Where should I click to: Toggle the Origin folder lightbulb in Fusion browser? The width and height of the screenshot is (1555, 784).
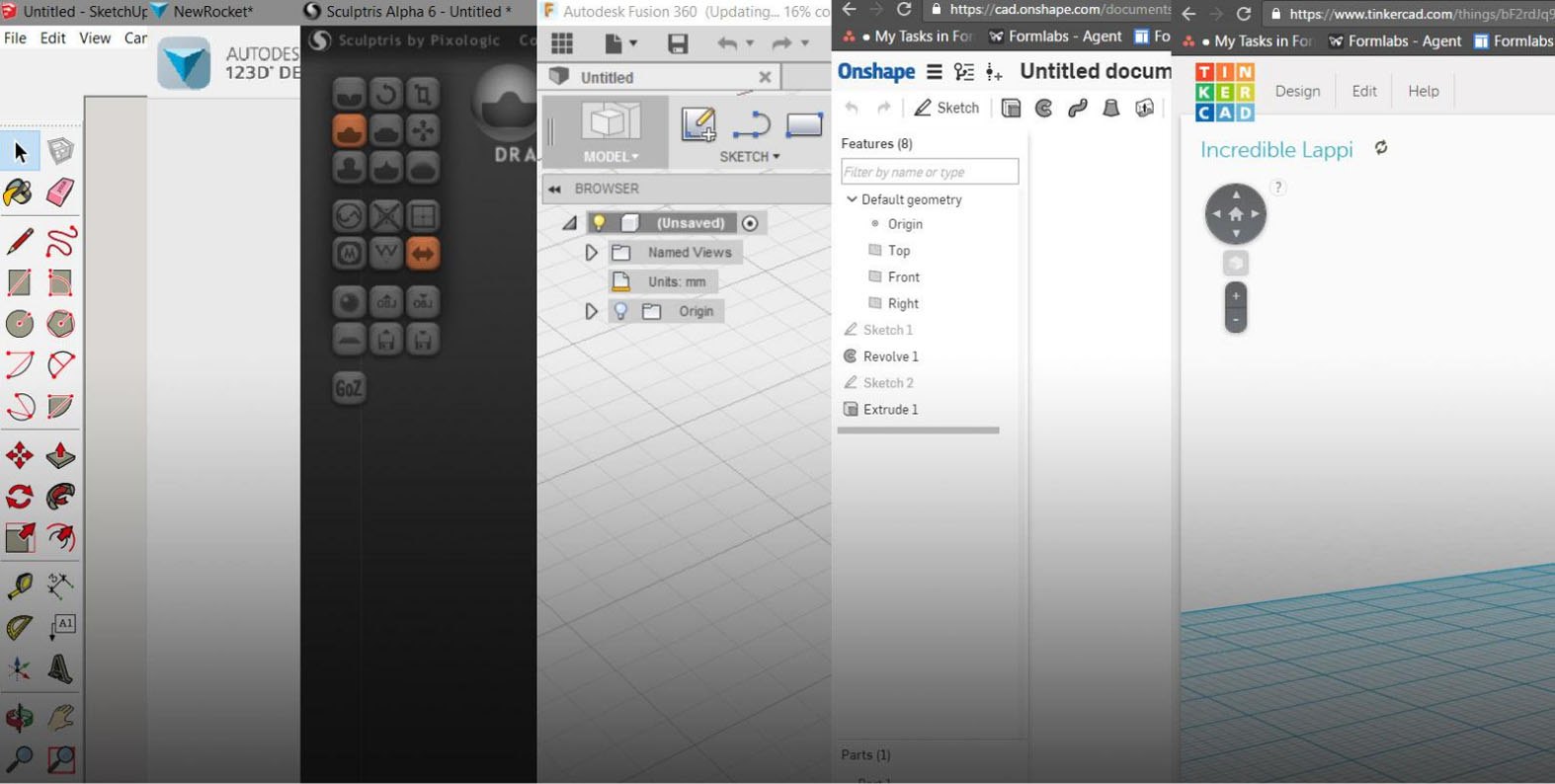(x=620, y=311)
